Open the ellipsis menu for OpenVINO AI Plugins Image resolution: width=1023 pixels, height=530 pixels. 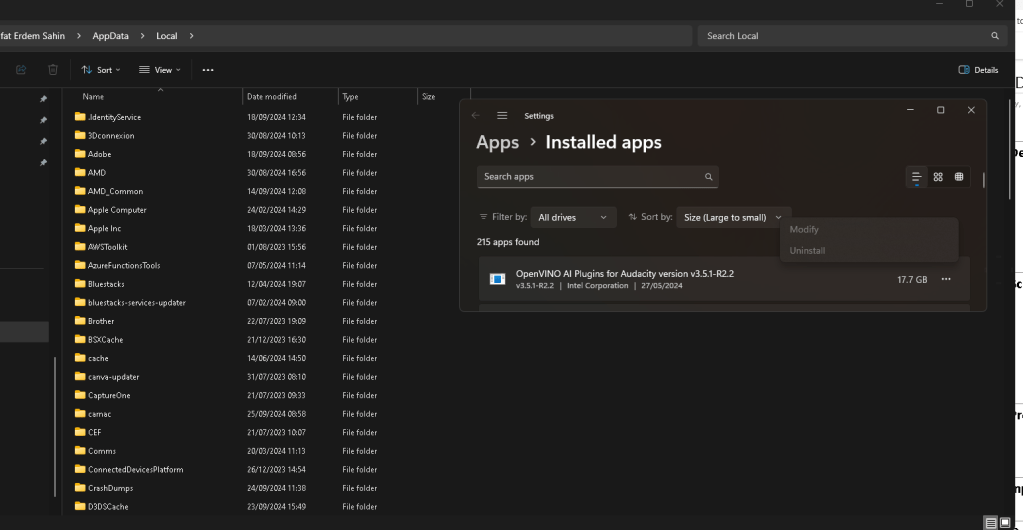click(x=946, y=279)
